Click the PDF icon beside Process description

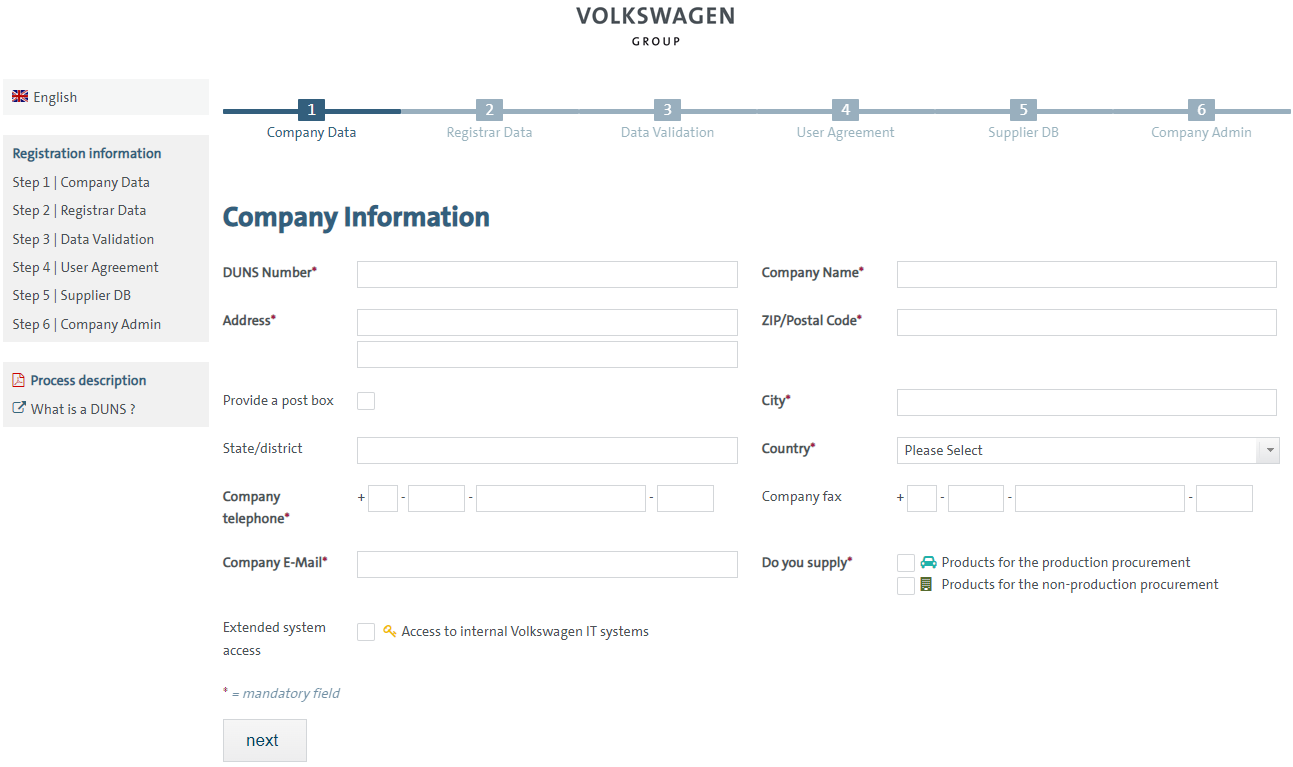tap(18, 380)
